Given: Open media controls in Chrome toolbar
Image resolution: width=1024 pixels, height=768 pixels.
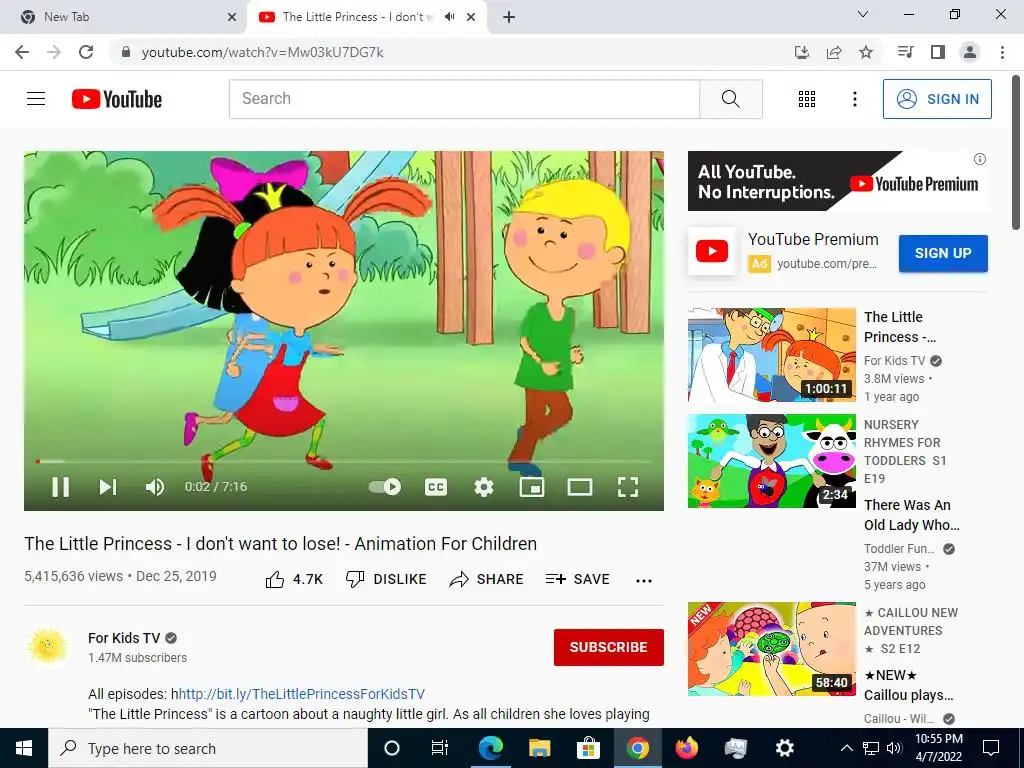Looking at the screenshot, I should pyautogui.click(x=905, y=52).
